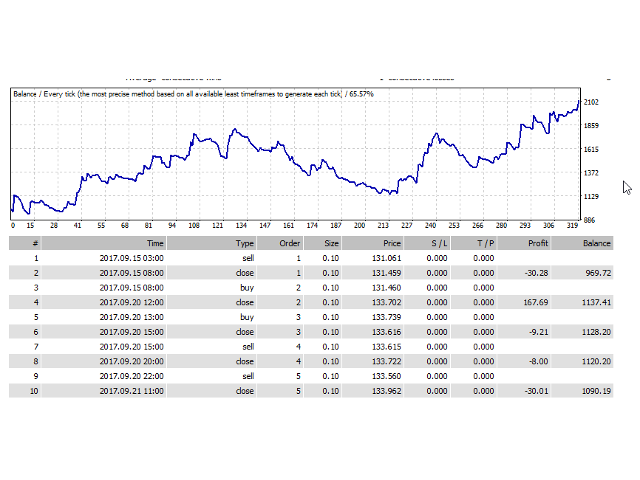
Task: Click the 2102 value on chart axis
Action: (591, 102)
